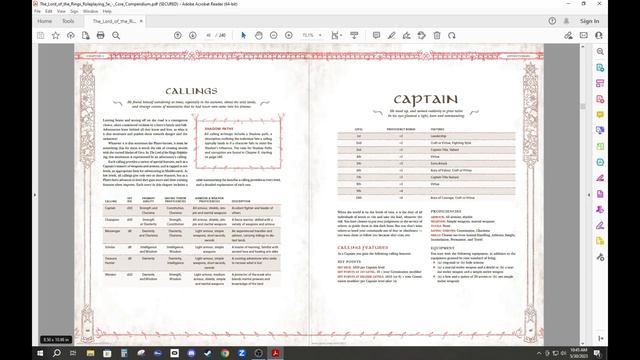Open the File menu

pyautogui.click(x=37, y=11)
